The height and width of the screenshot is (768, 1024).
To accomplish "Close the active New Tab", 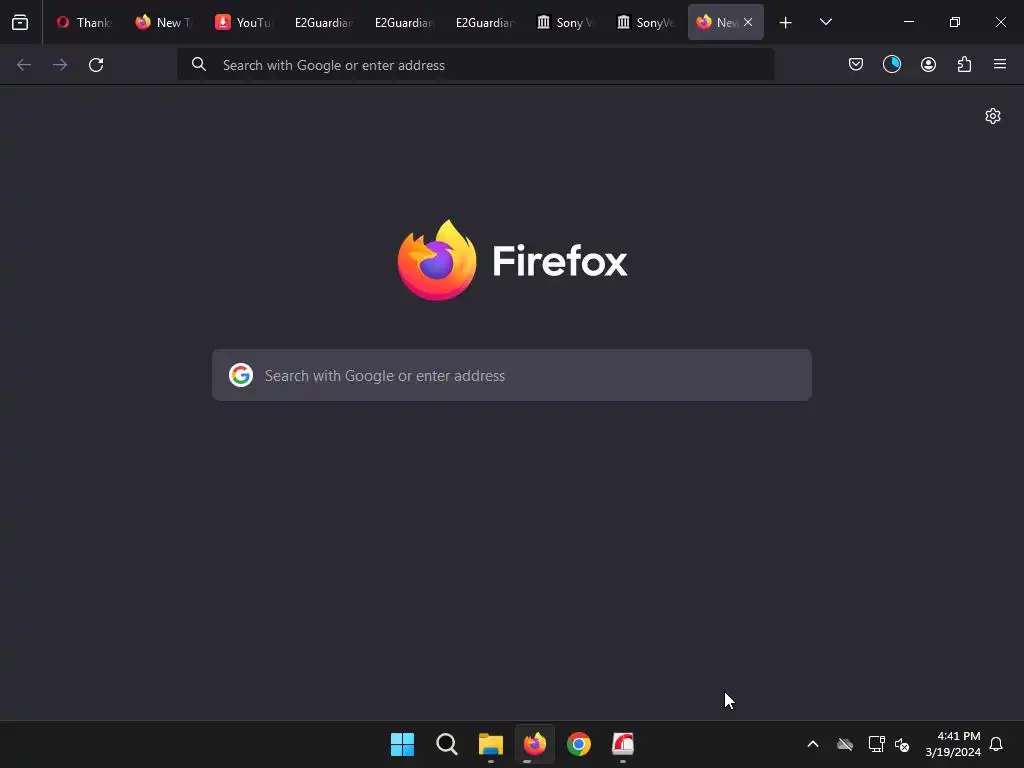I will click(x=748, y=22).
